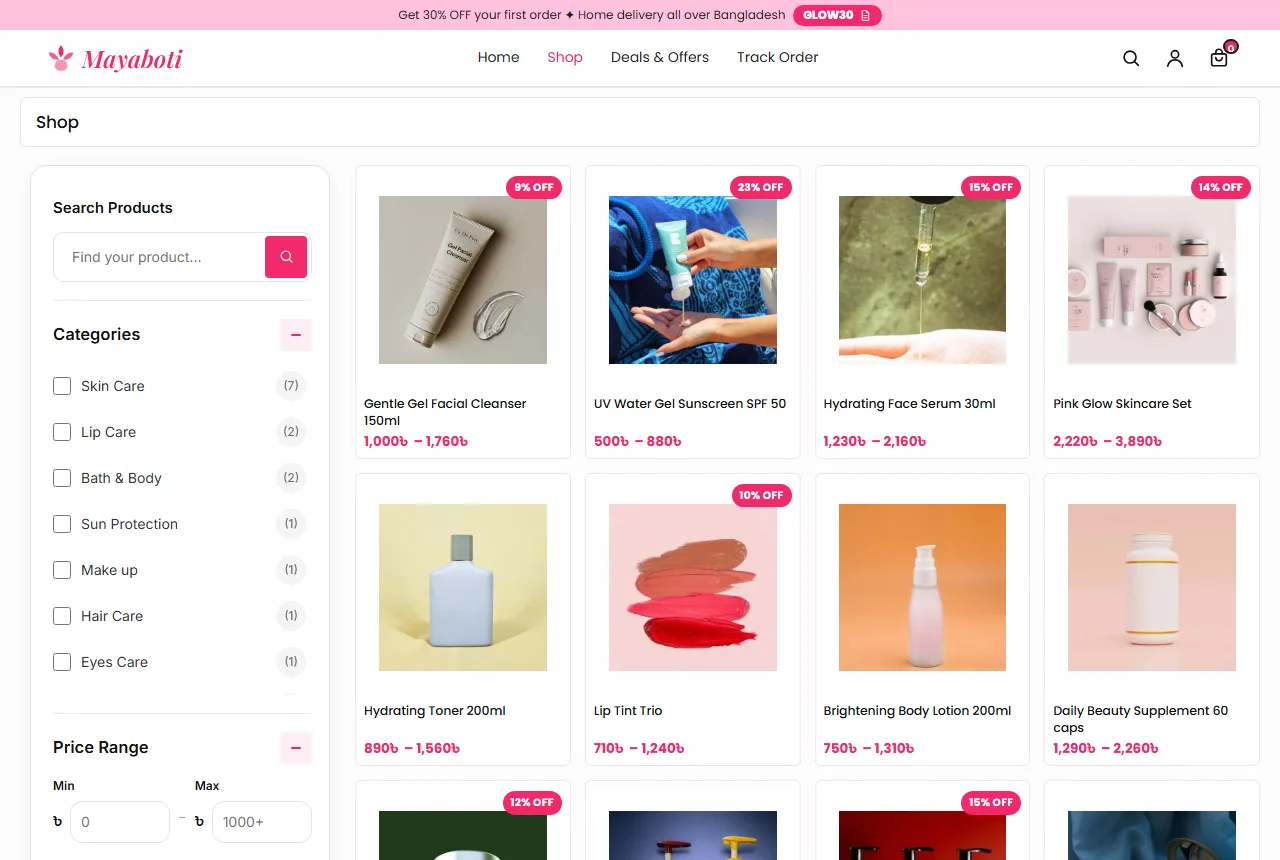Open Gentle Gel Facial Cleanser product image
This screenshot has height=860, width=1280.
point(463,280)
